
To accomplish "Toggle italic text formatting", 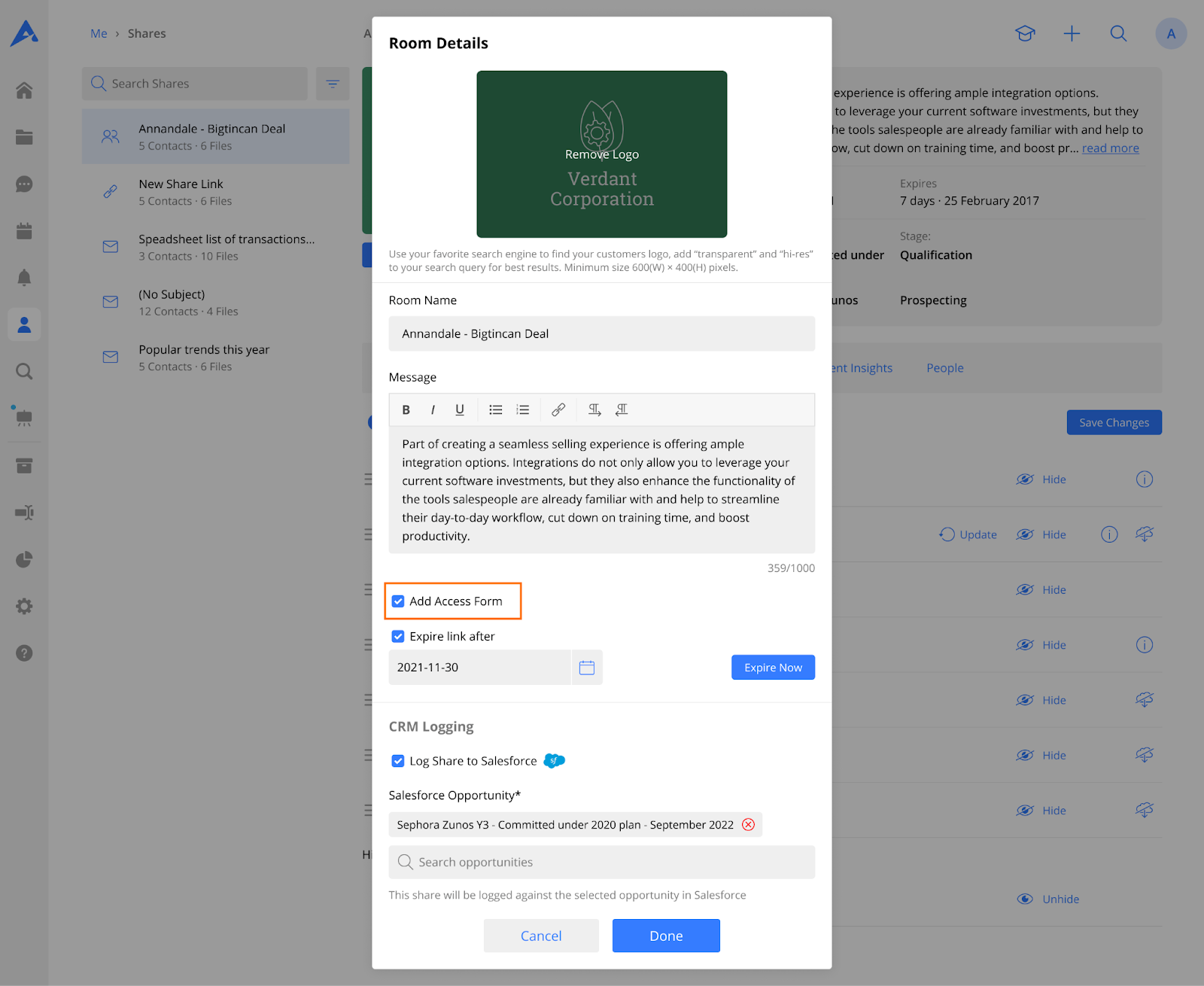I will coord(433,410).
